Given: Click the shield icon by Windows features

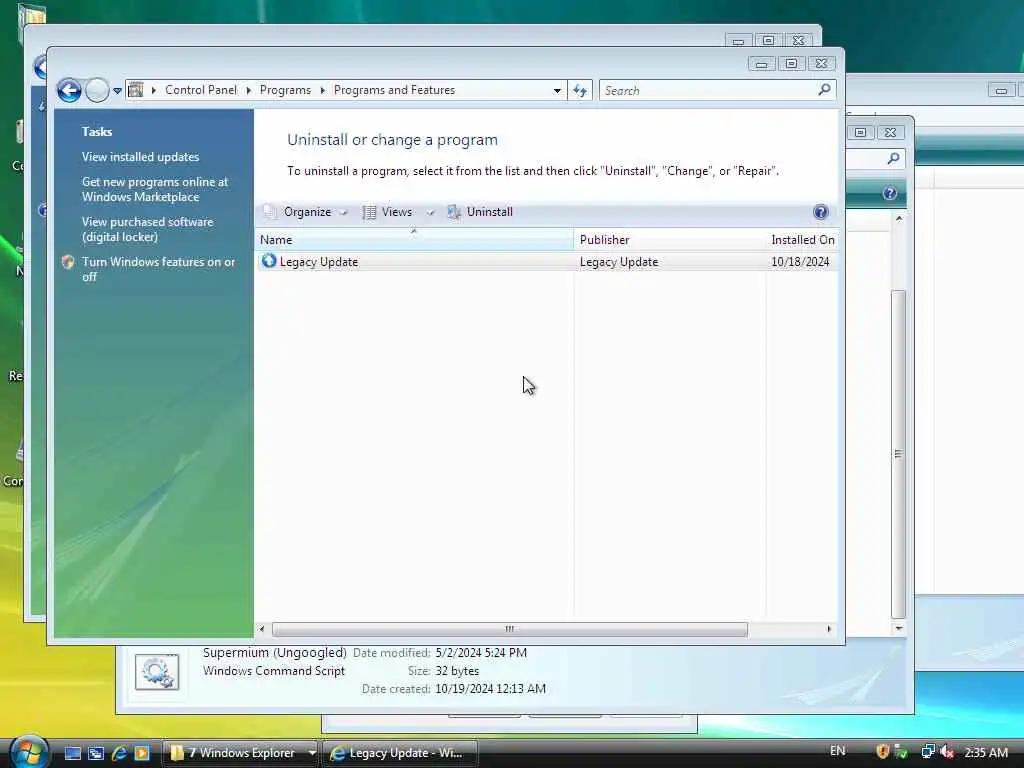Looking at the screenshot, I should 68,262.
